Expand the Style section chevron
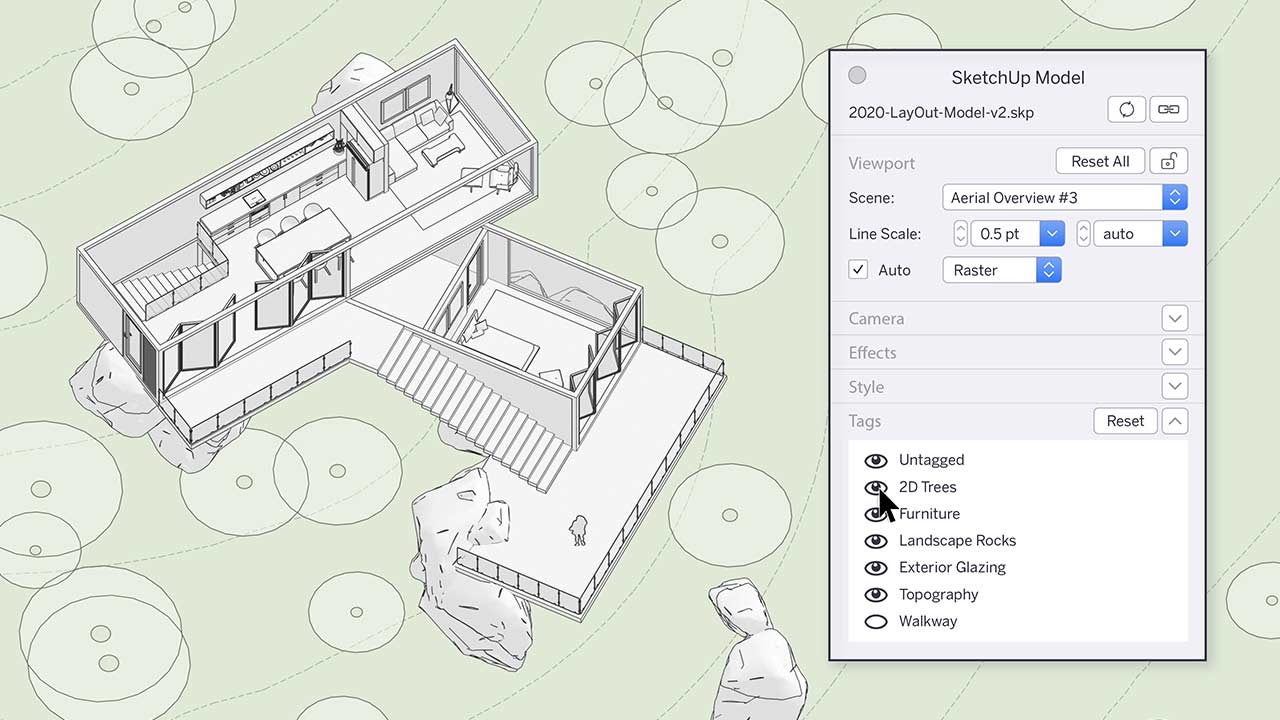1280x720 pixels. 1174,387
